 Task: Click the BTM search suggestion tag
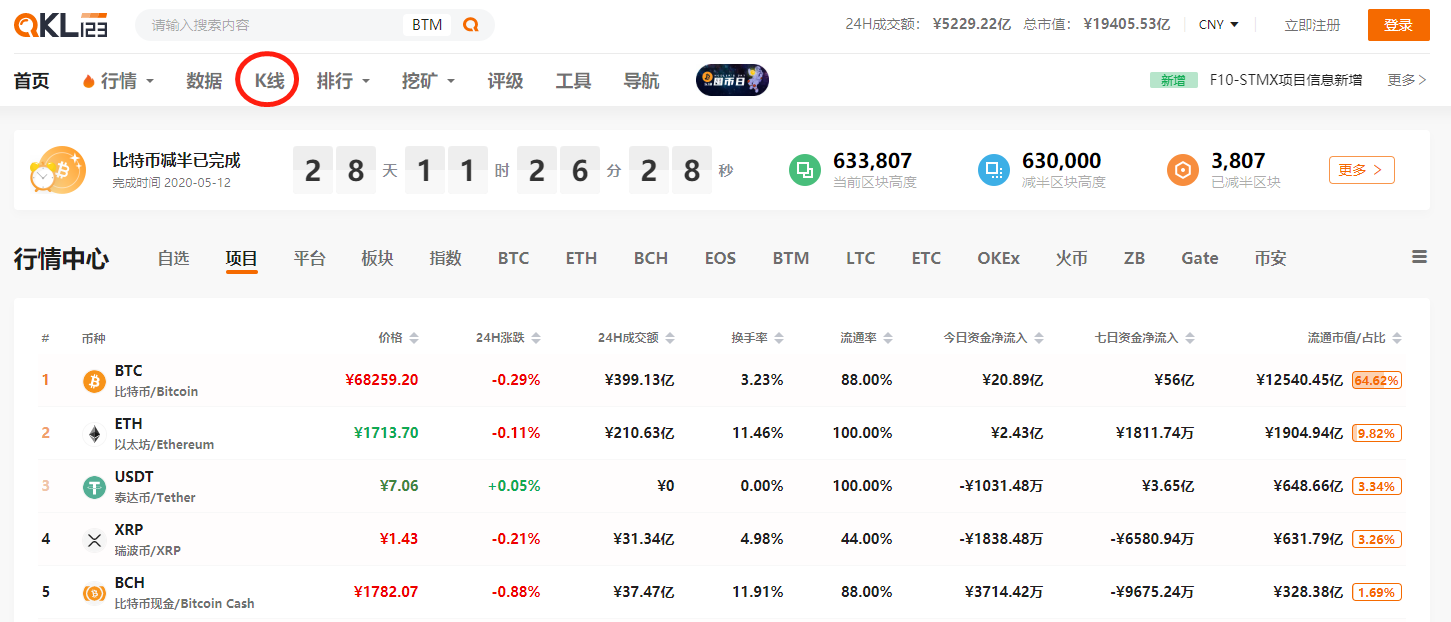click(x=427, y=25)
